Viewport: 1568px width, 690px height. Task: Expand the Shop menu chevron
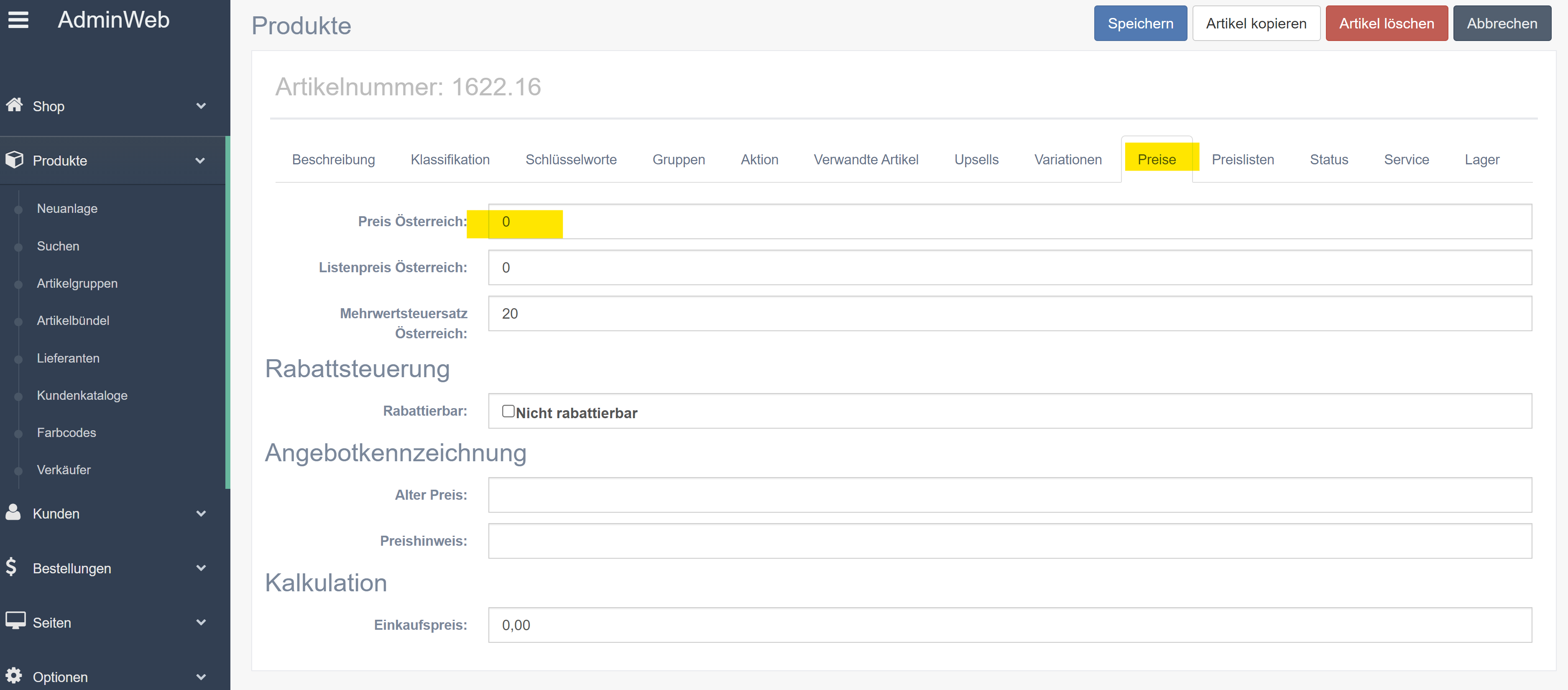(201, 106)
